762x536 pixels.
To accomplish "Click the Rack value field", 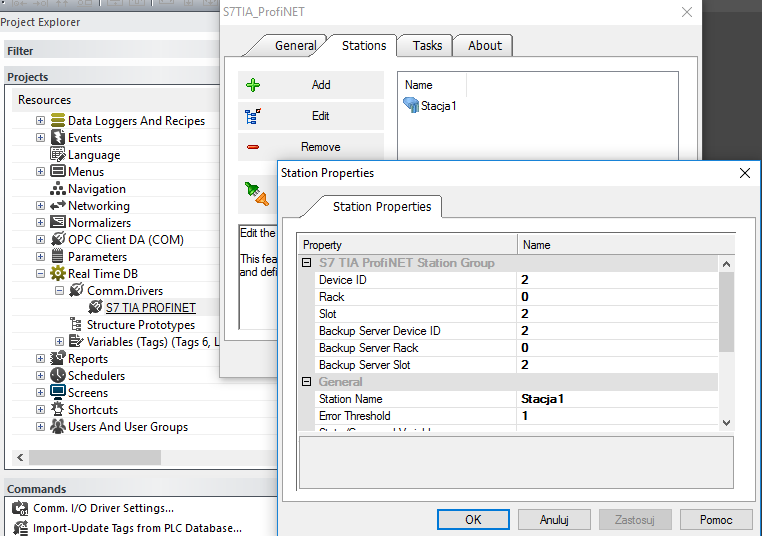I will [617, 297].
